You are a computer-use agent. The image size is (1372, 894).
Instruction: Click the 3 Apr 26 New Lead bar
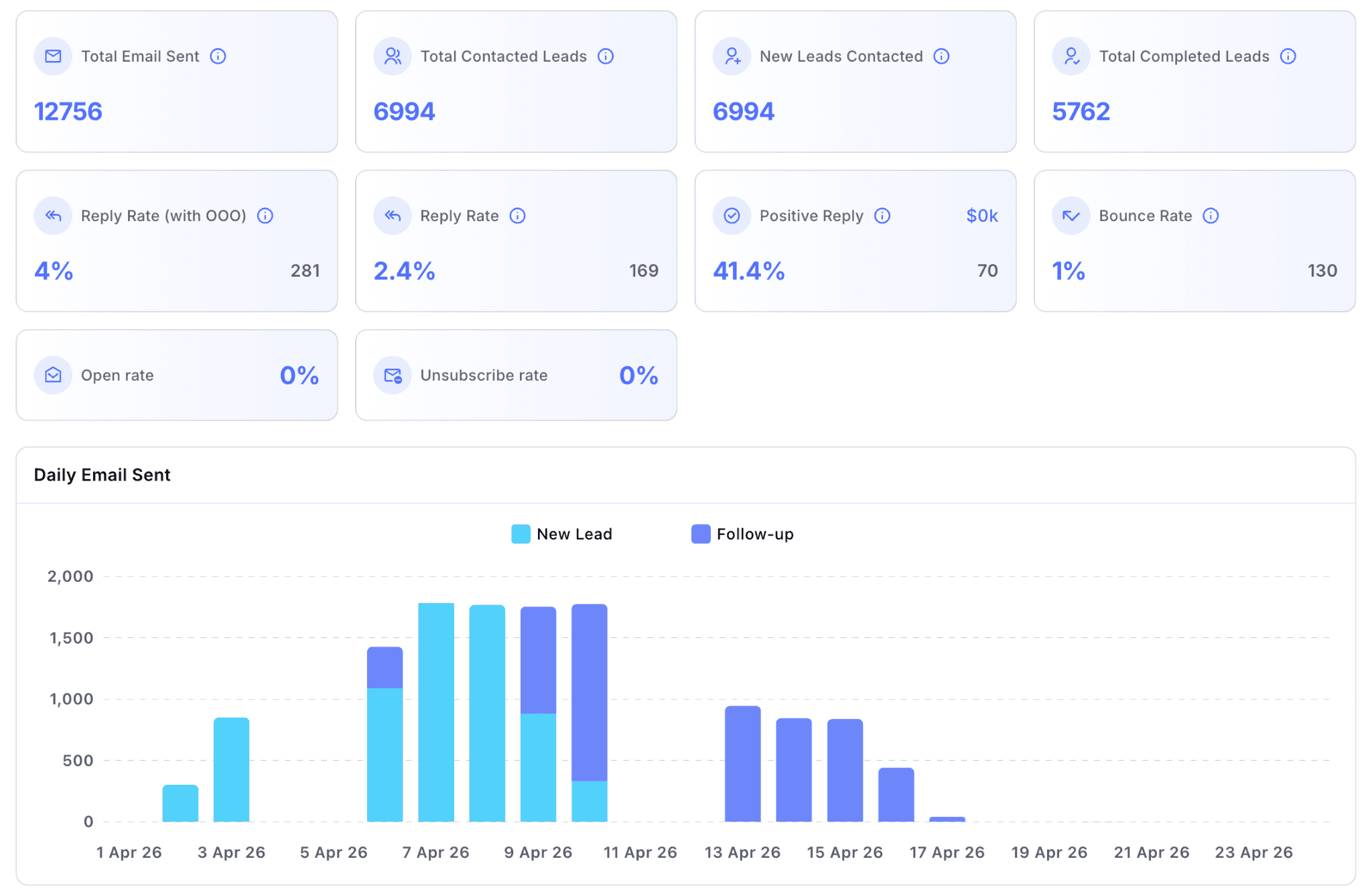[231, 769]
